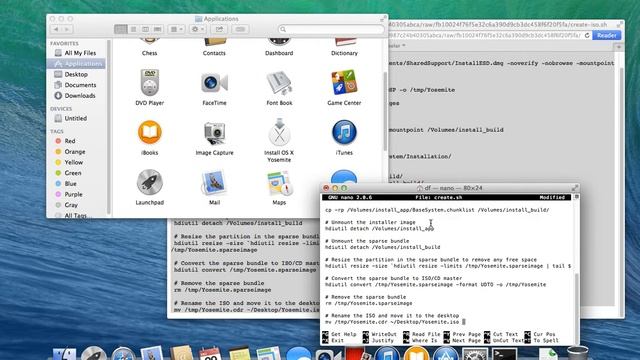640x360 pixels.
Task: Go forward in the Finder window
Action: (67, 29)
